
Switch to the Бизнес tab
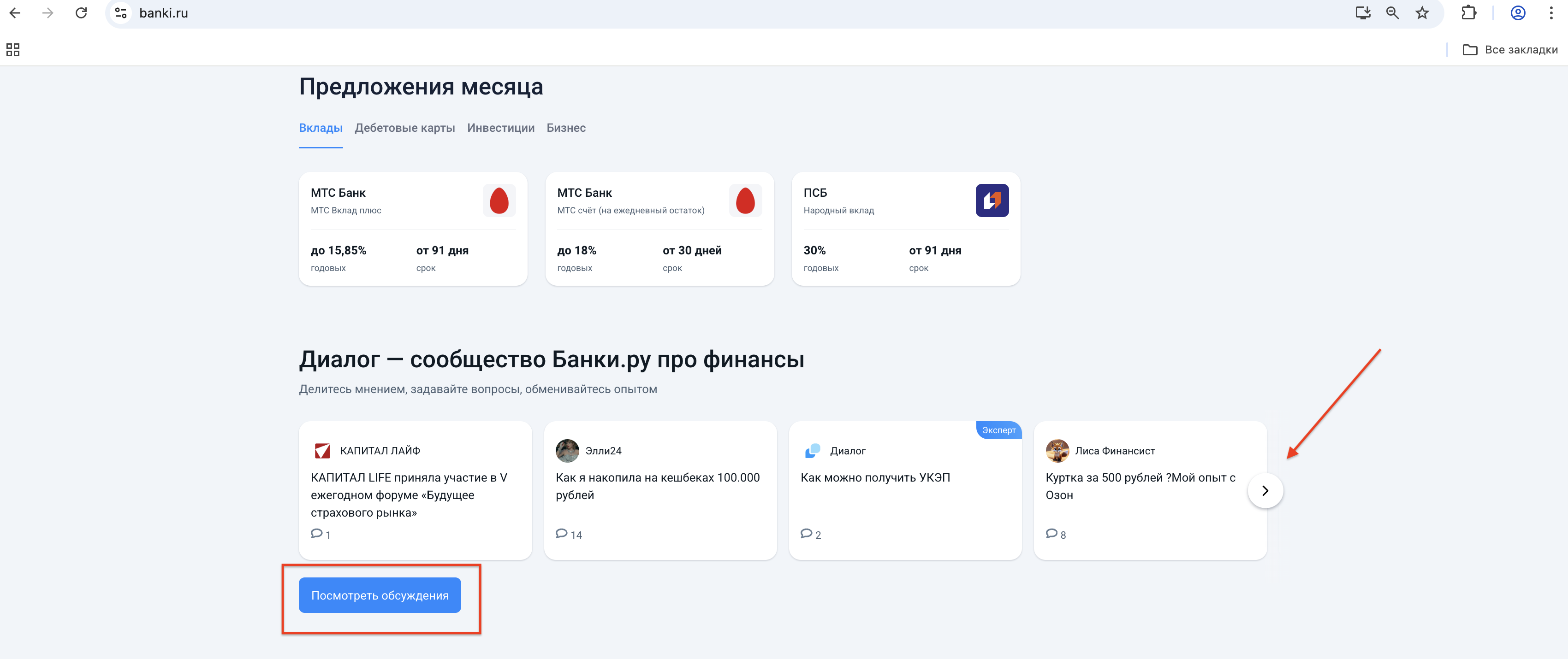(566, 128)
